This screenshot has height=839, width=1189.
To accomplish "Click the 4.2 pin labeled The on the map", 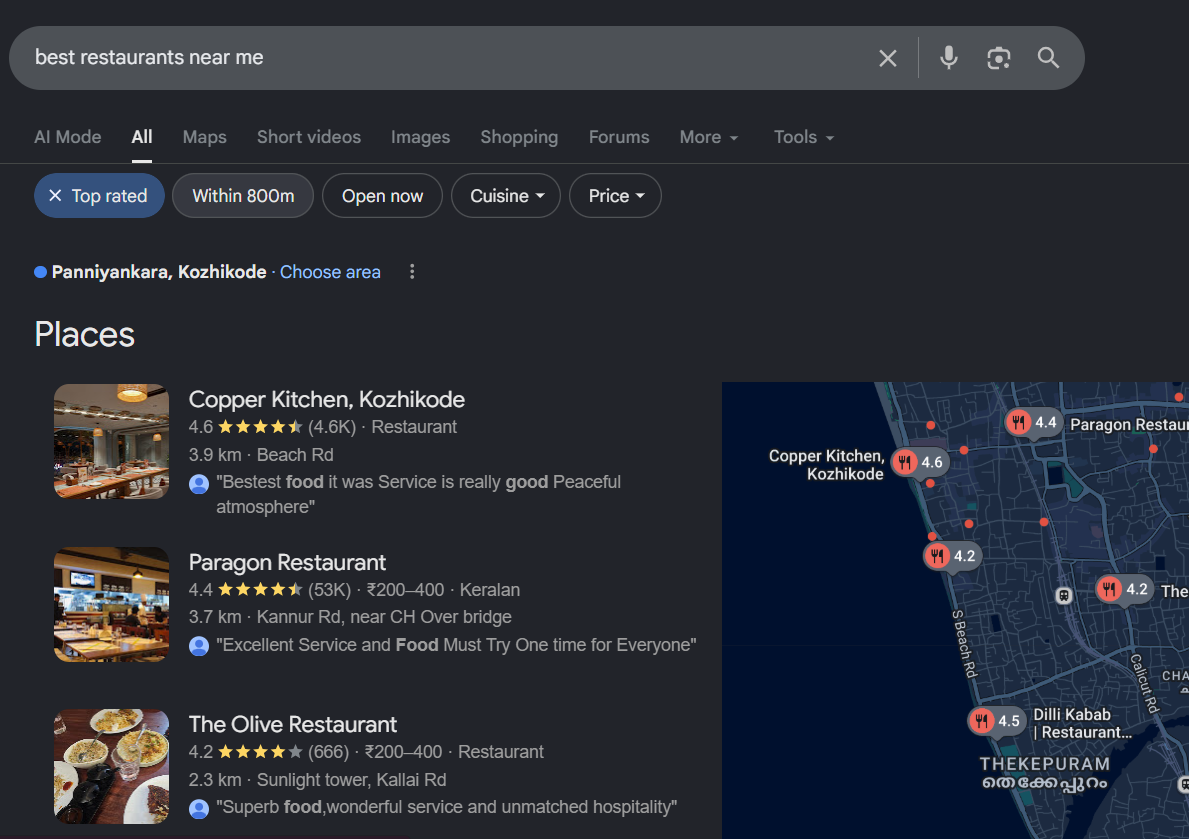I will point(1125,589).
